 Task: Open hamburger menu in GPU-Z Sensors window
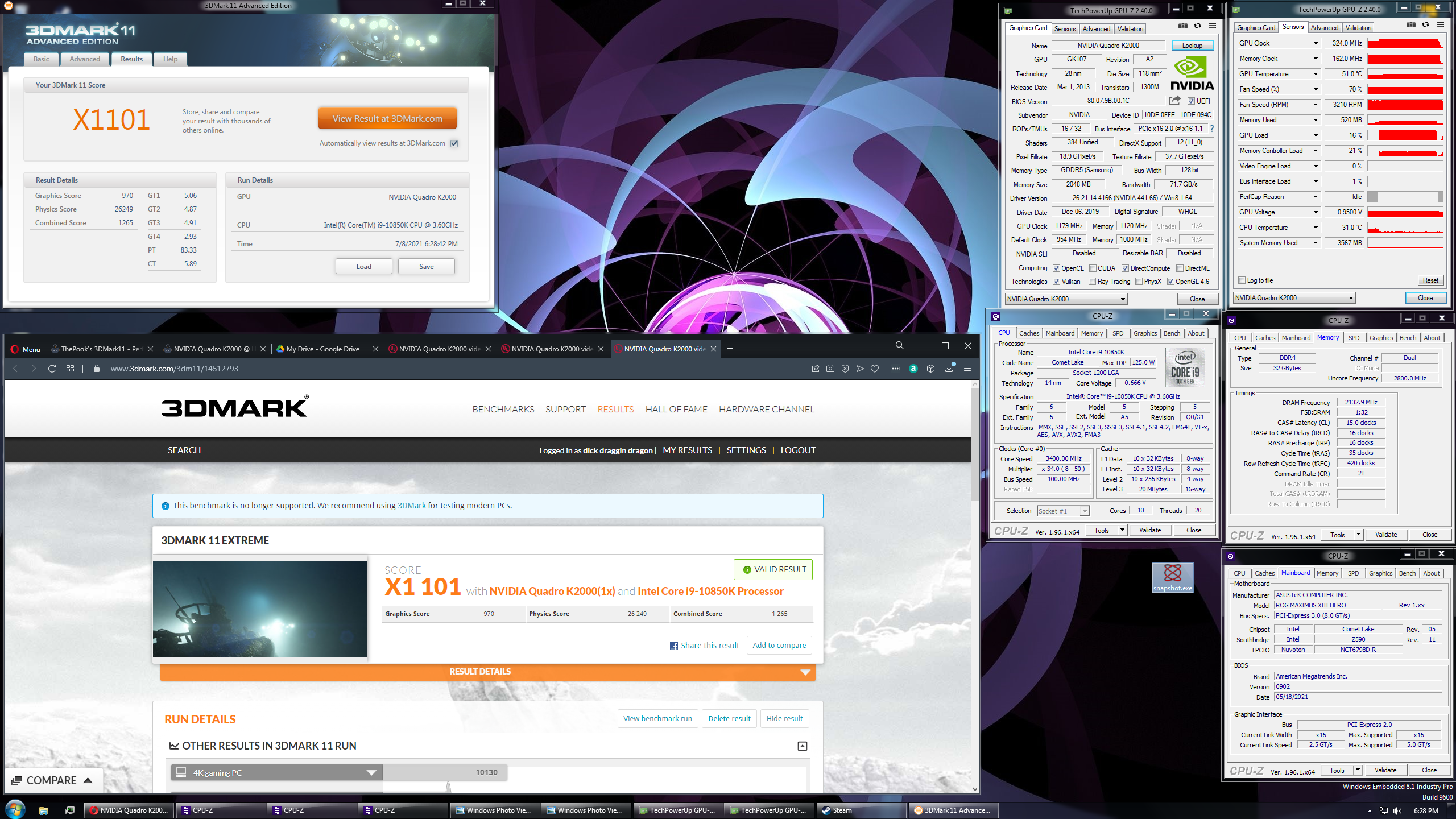(1441, 25)
